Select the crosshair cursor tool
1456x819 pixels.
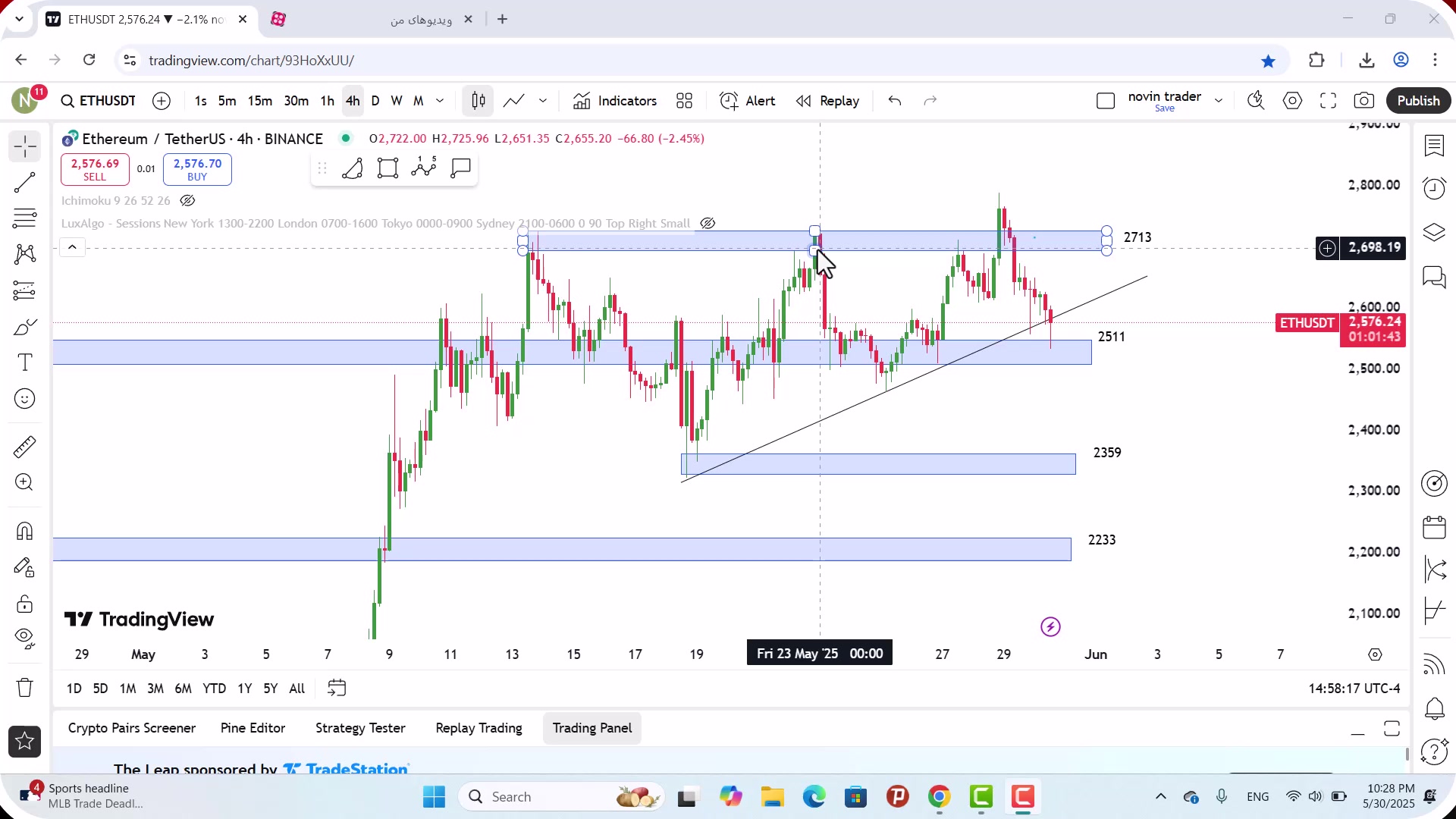click(25, 146)
